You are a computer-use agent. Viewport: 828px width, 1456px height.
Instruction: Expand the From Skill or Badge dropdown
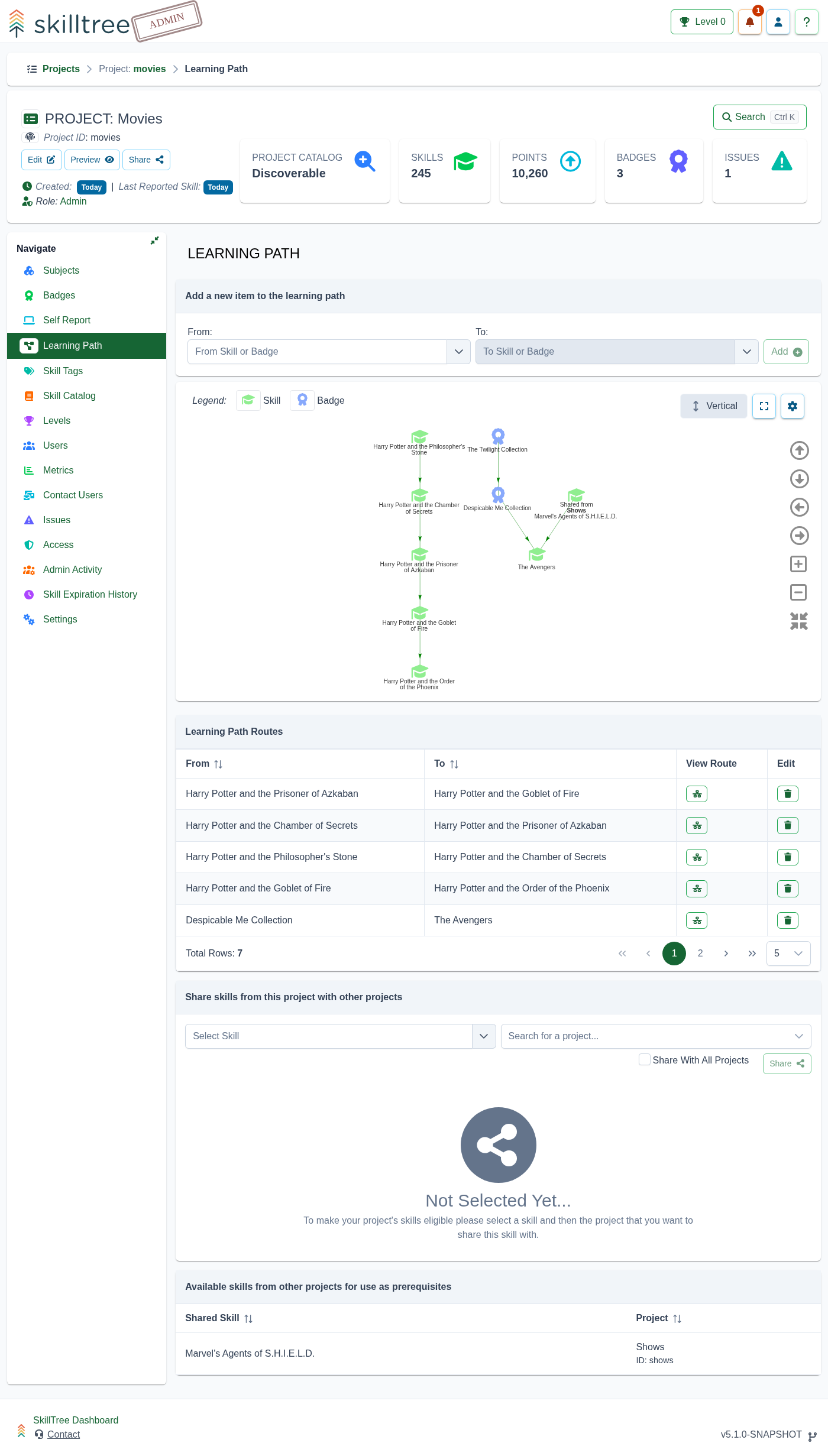pyautogui.click(x=458, y=352)
